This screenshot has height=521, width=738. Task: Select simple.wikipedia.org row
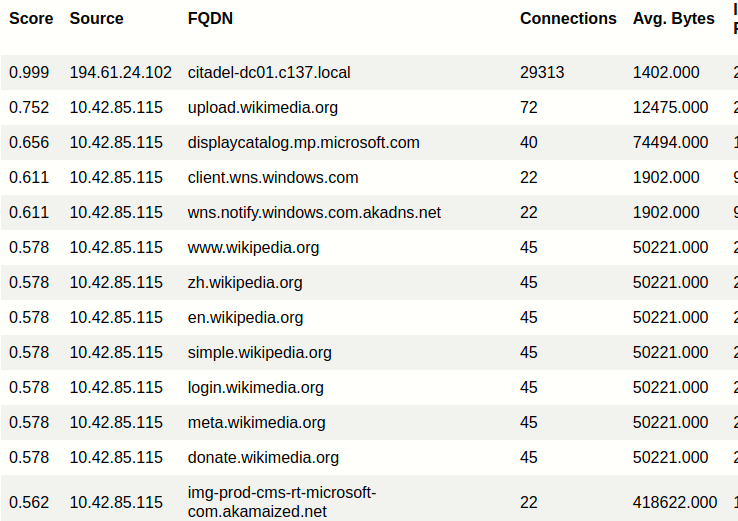[369, 353]
